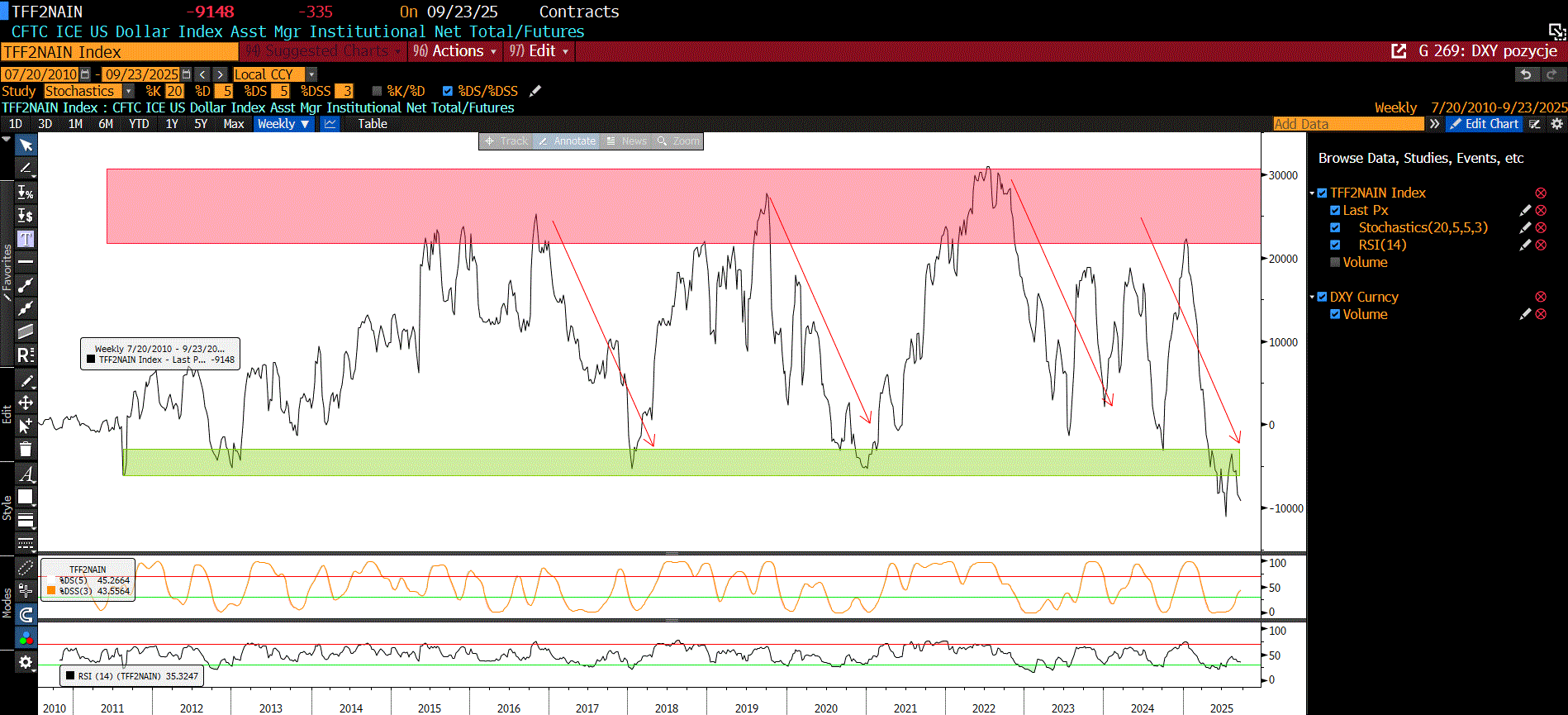Click the undo arrow icon
Viewport: 1568px width, 715px height.
click(1526, 74)
